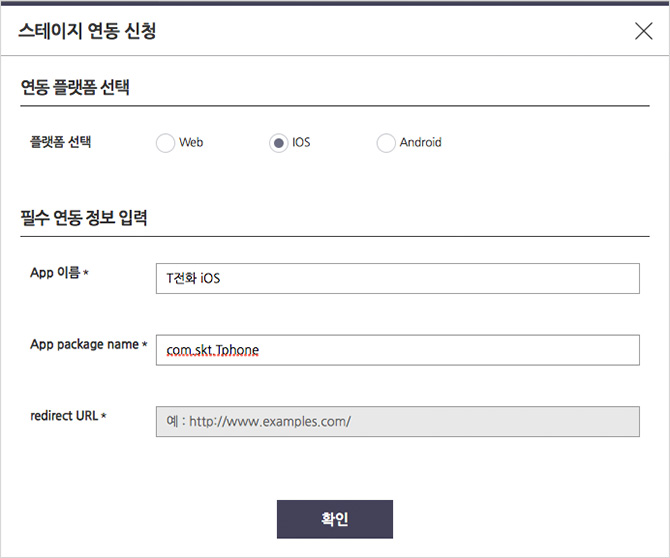Click the App package name label
The image size is (670, 558).
pos(84,344)
